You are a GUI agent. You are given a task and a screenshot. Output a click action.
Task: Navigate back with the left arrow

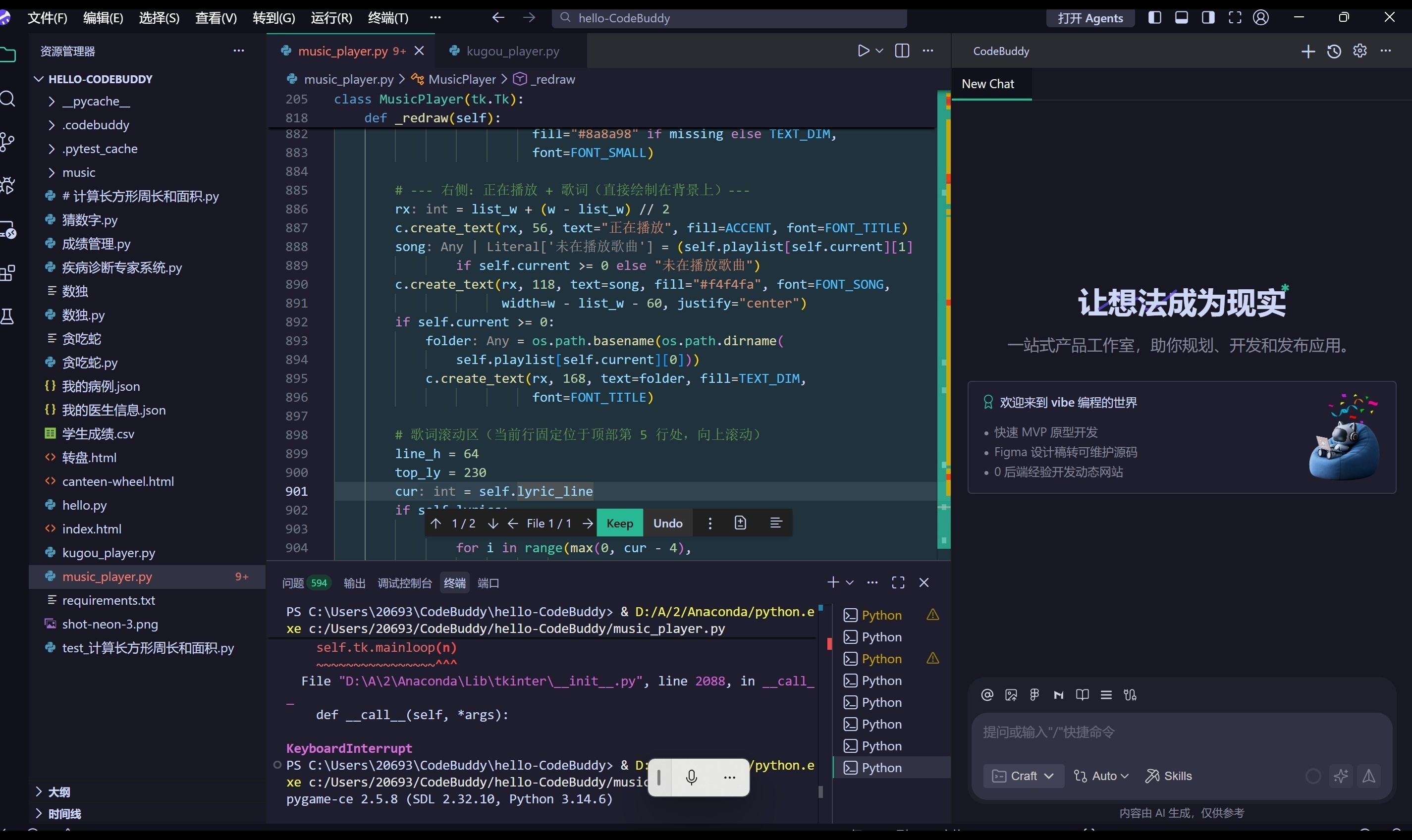(498, 17)
